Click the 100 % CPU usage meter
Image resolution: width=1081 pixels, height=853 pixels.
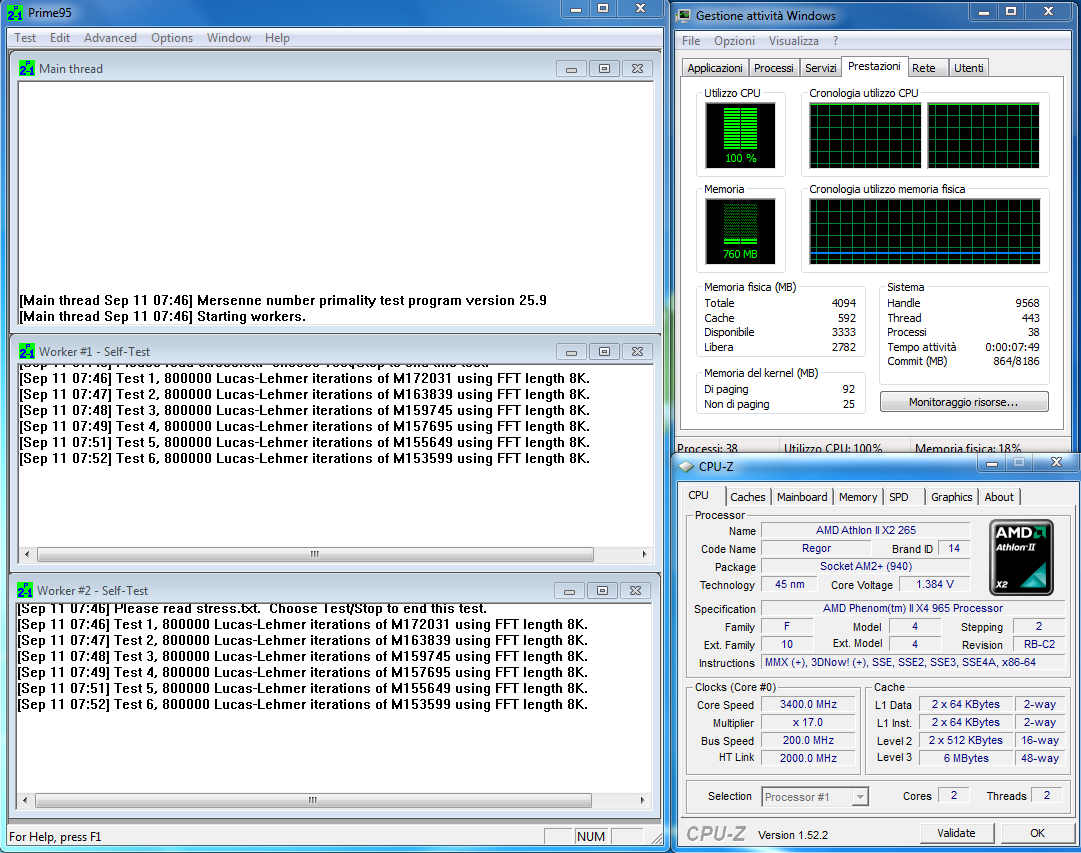tap(740, 135)
